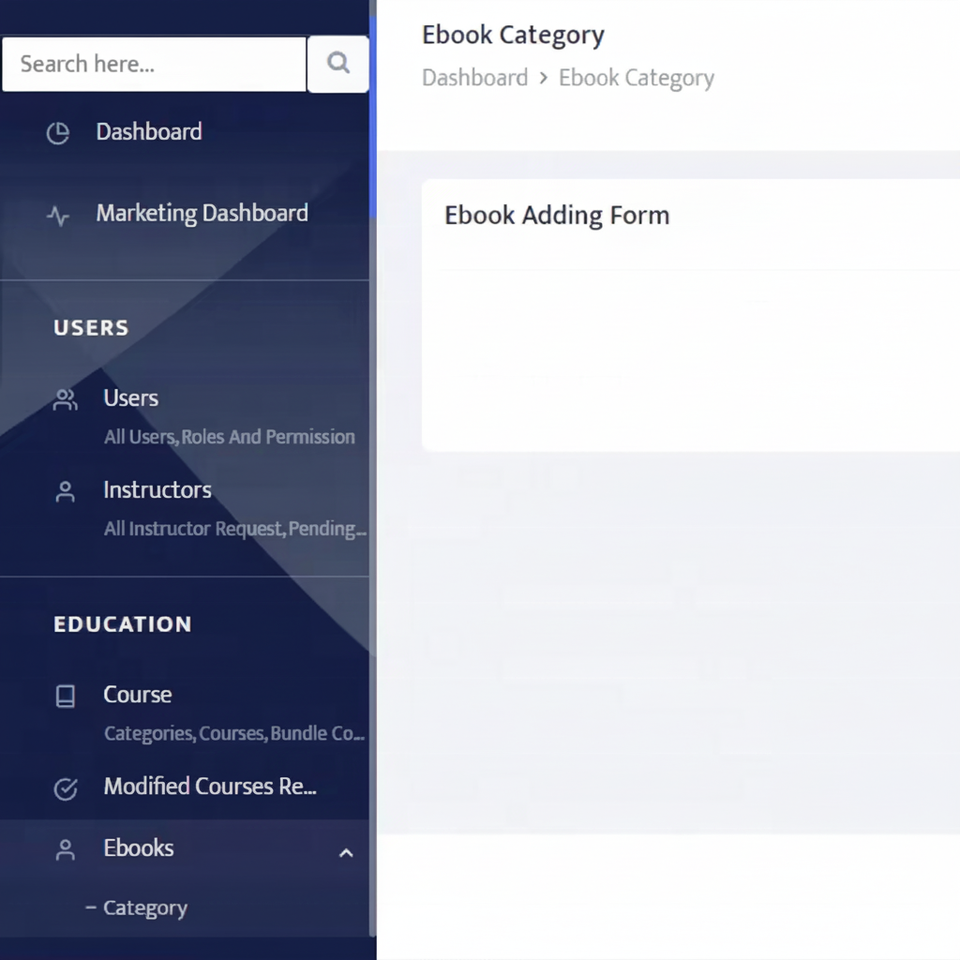Screen dimensions: 960x960
Task: Open Modified Courses Request menu item
Action: [x=210, y=787]
